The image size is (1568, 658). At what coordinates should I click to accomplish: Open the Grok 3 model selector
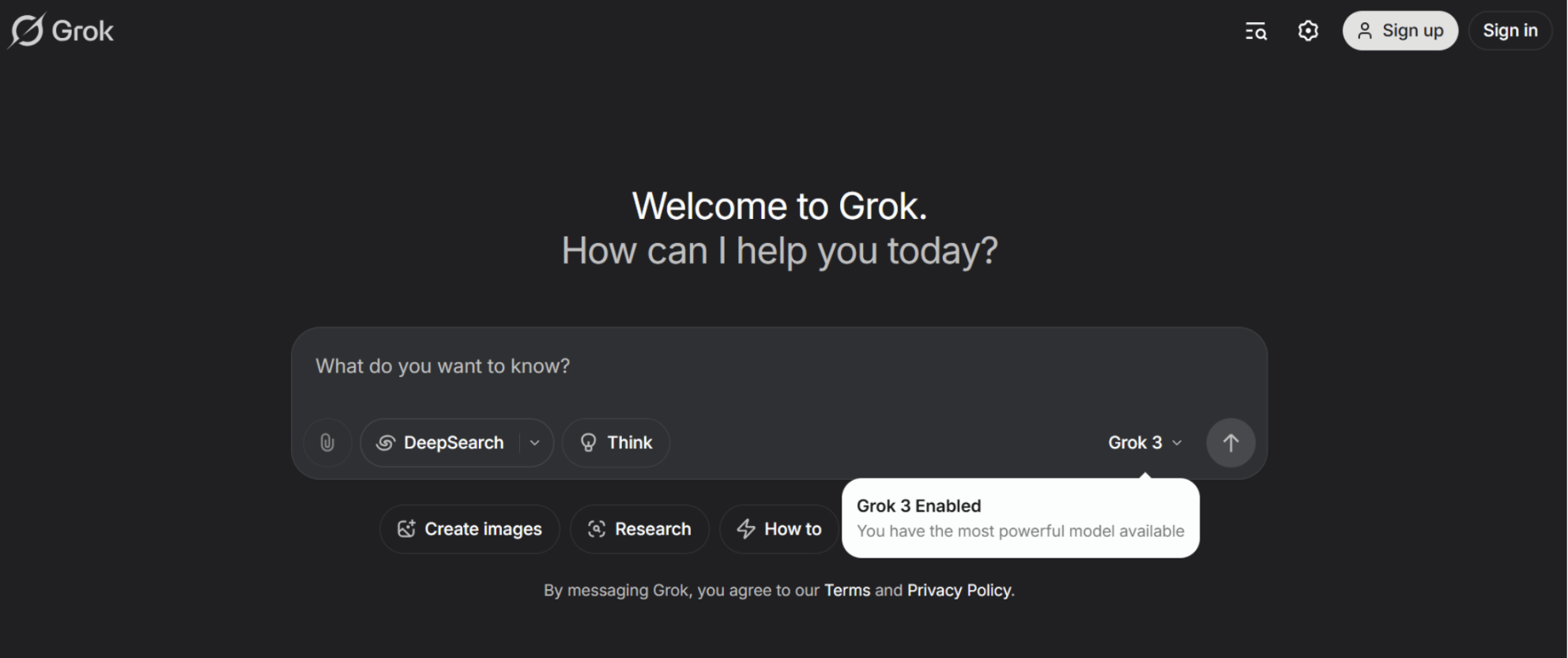pos(1145,443)
